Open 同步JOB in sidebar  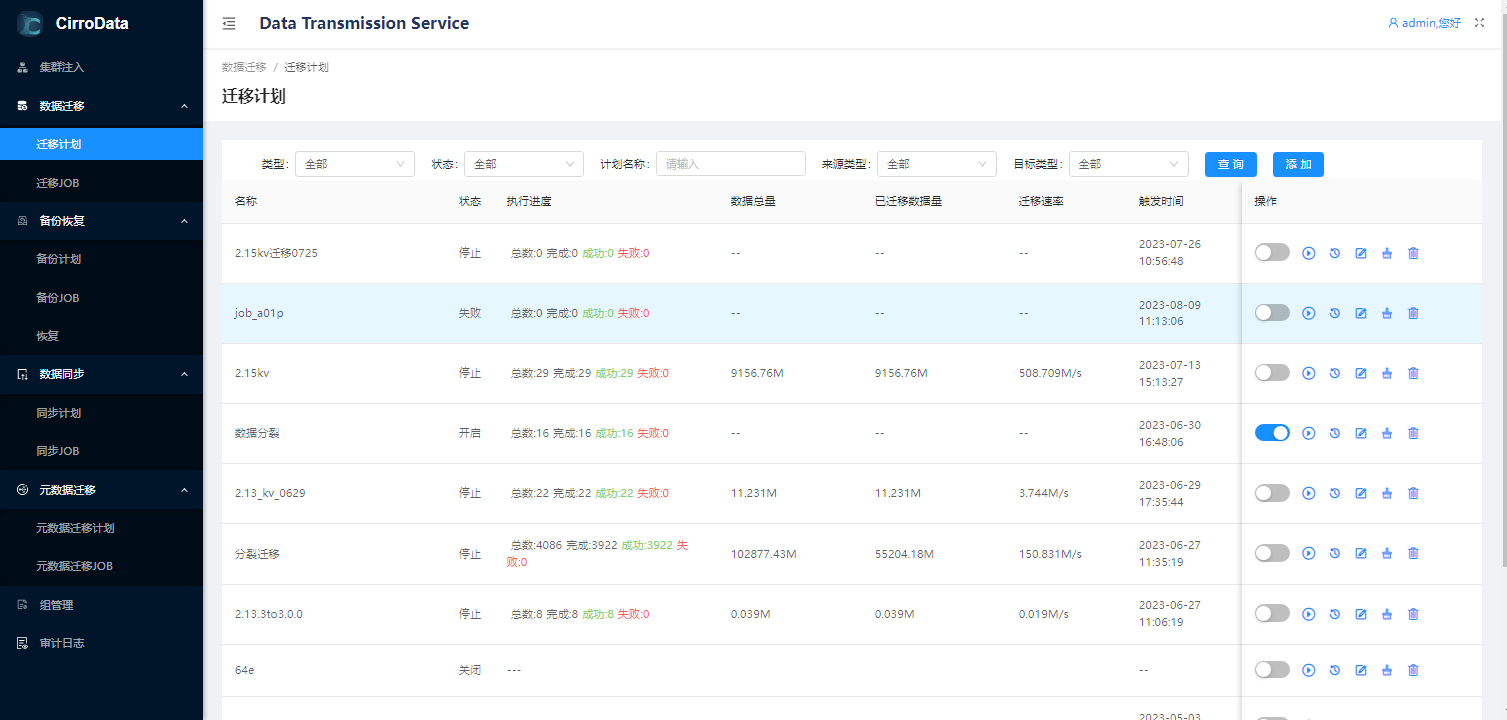(x=101, y=451)
